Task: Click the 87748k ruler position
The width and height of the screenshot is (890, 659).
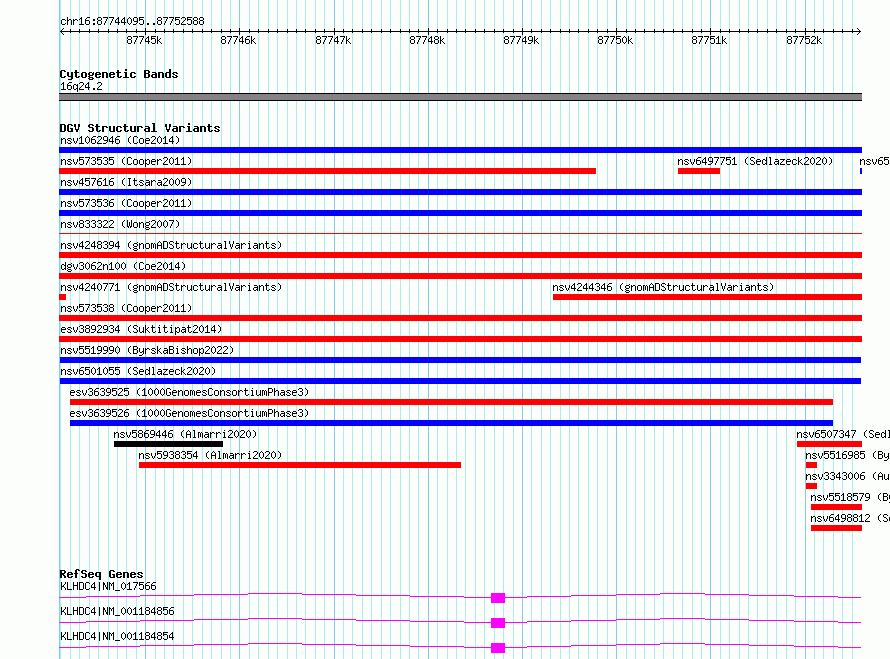Action: tap(427, 40)
